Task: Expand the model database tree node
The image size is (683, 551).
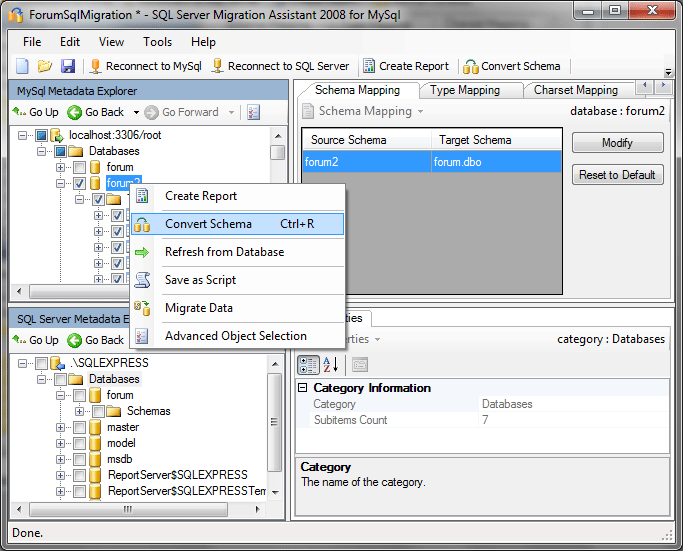Action: pos(61,443)
